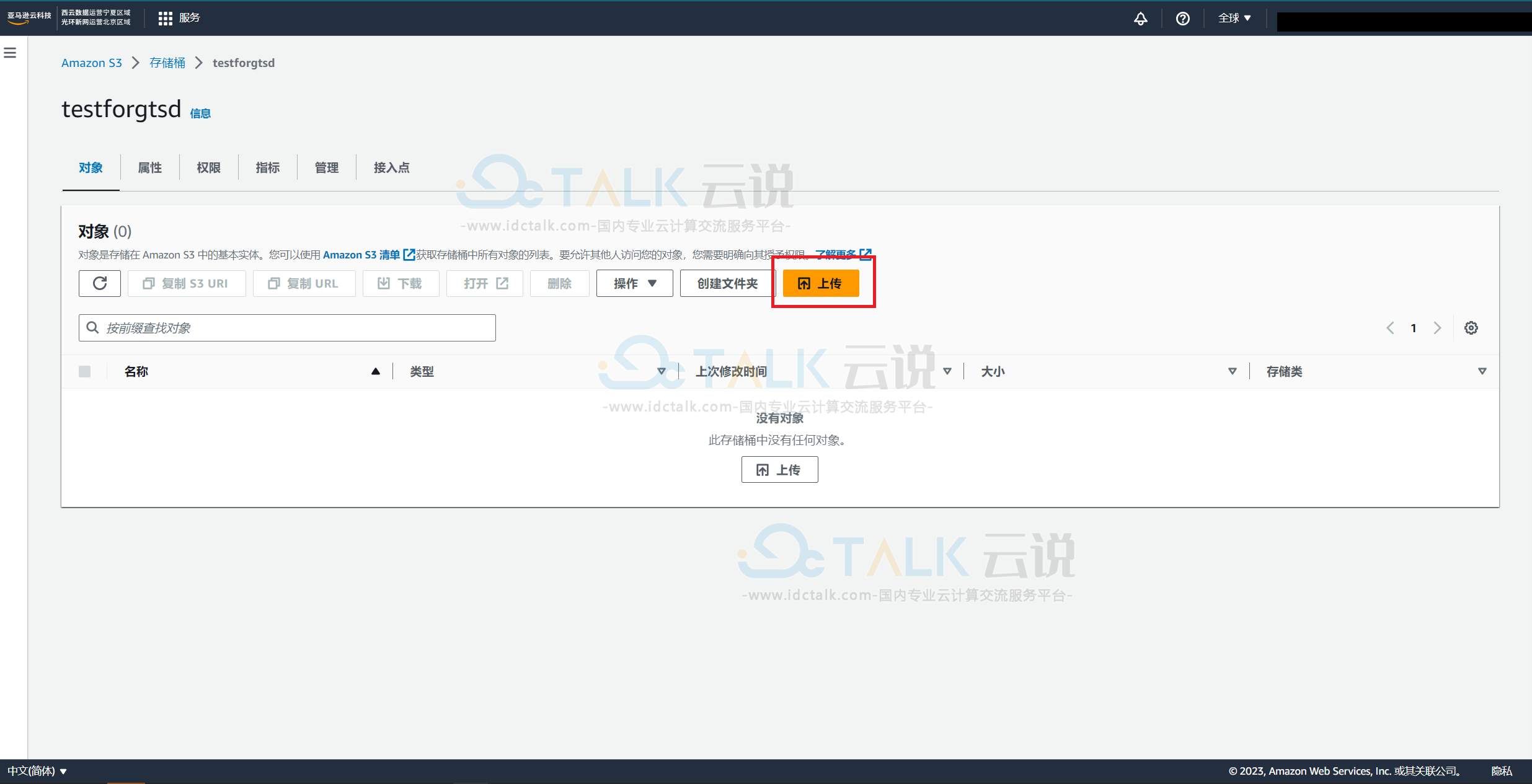
Task: Click page number 1
Action: 1414,328
